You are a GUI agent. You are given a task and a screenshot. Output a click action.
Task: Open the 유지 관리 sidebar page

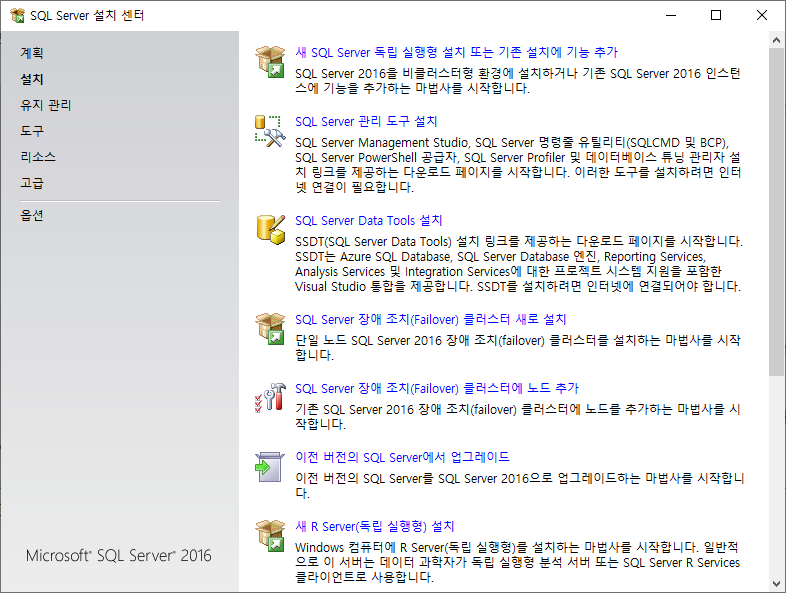[x=46, y=105]
